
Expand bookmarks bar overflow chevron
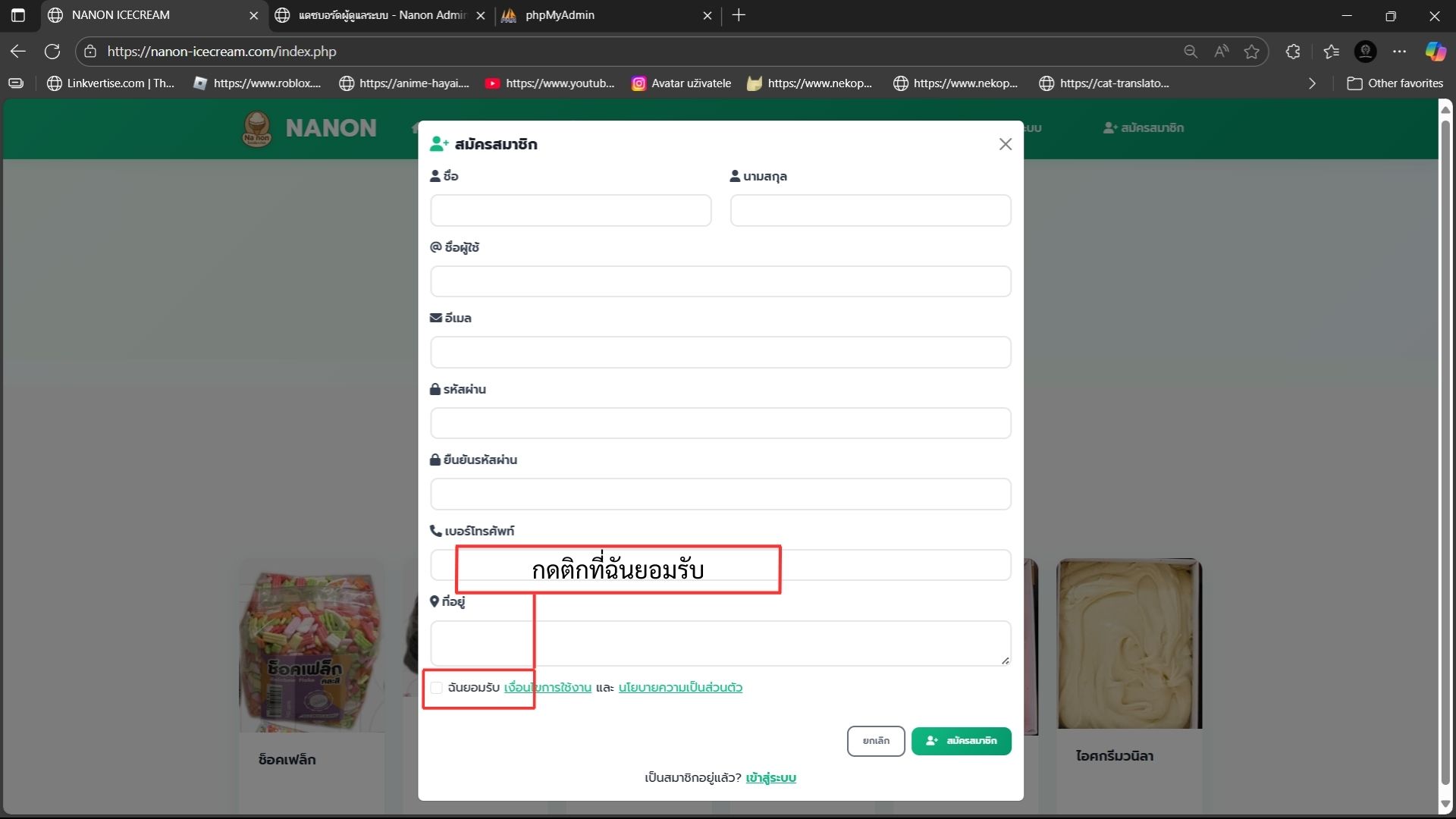pyautogui.click(x=1312, y=83)
